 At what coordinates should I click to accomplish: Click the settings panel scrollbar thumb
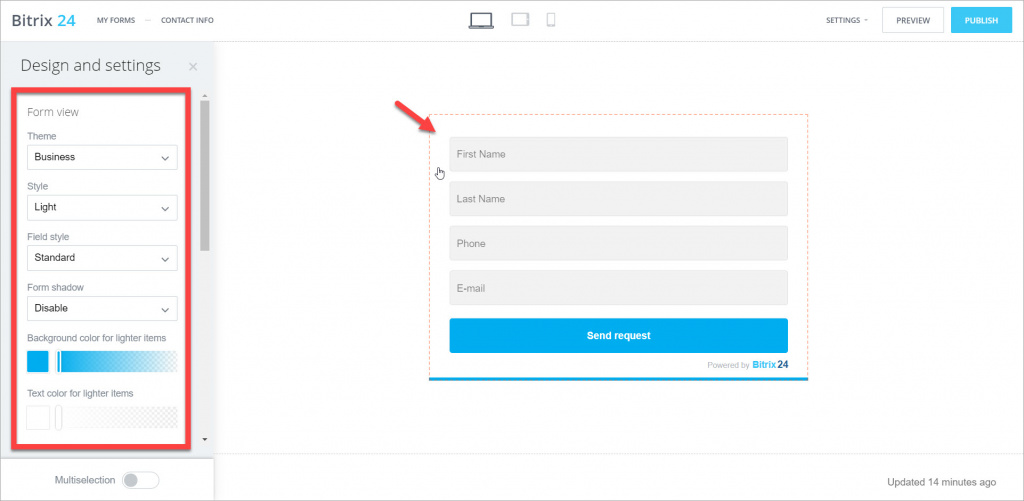pyautogui.click(x=205, y=175)
